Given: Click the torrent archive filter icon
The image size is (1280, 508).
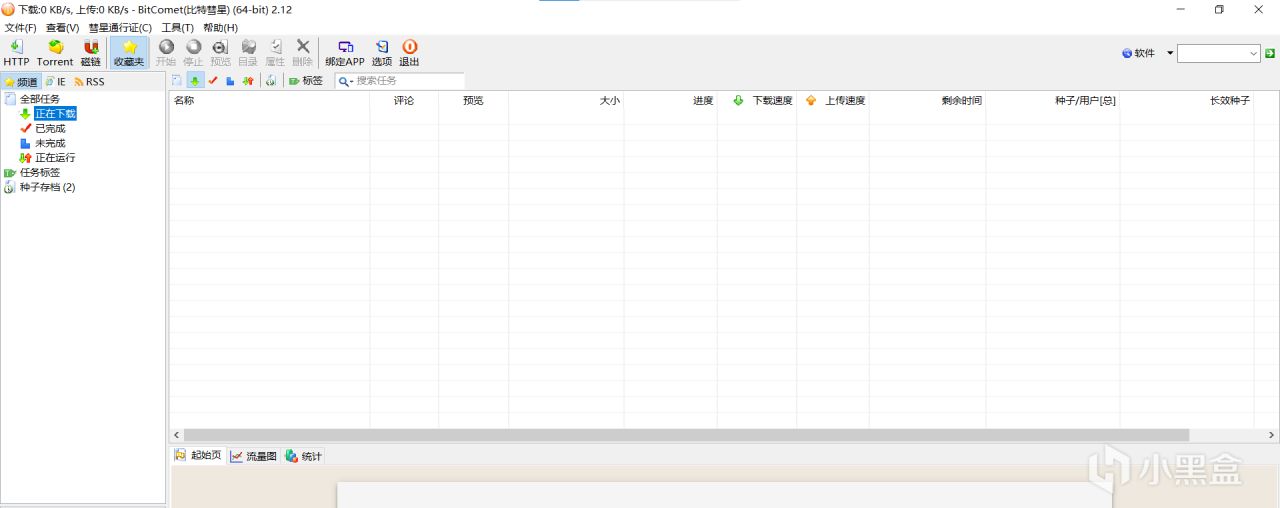Looking at the screenshot, I should pyautogui.click(x=270, y=80).
